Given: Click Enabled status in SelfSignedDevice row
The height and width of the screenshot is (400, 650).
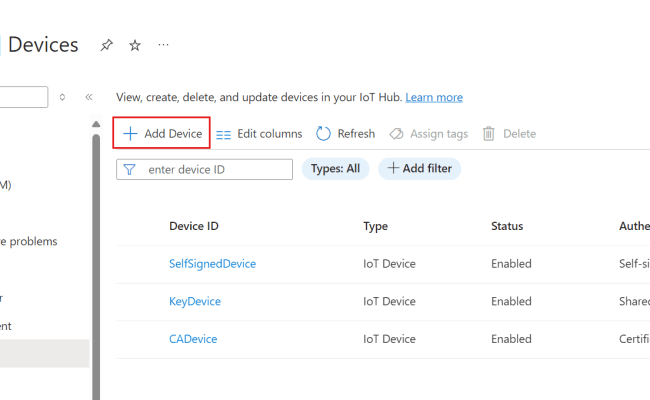Looking at the screenshot, I should click(x=511, y=264).
